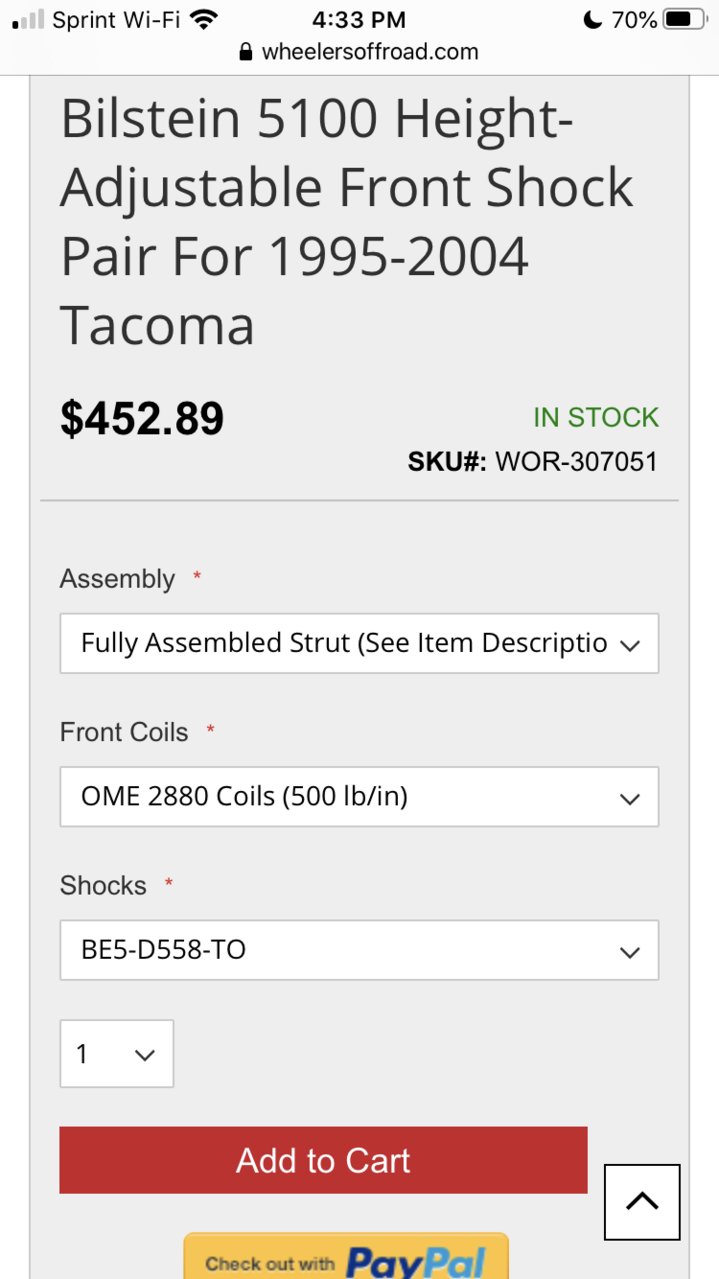Tap the Wi-Fi icon in status bar
This screenshot has height=1279, width=719.
pyautogui.click(x=204, y=19)
